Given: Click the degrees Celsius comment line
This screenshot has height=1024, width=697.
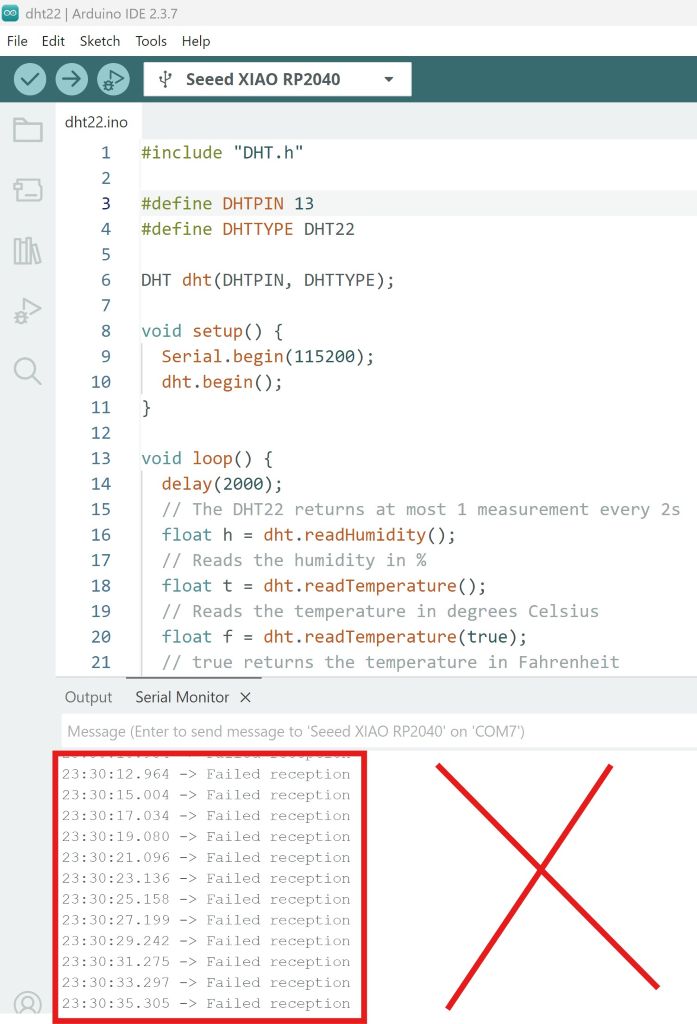Looking at the screenshot, I should 380,611.
